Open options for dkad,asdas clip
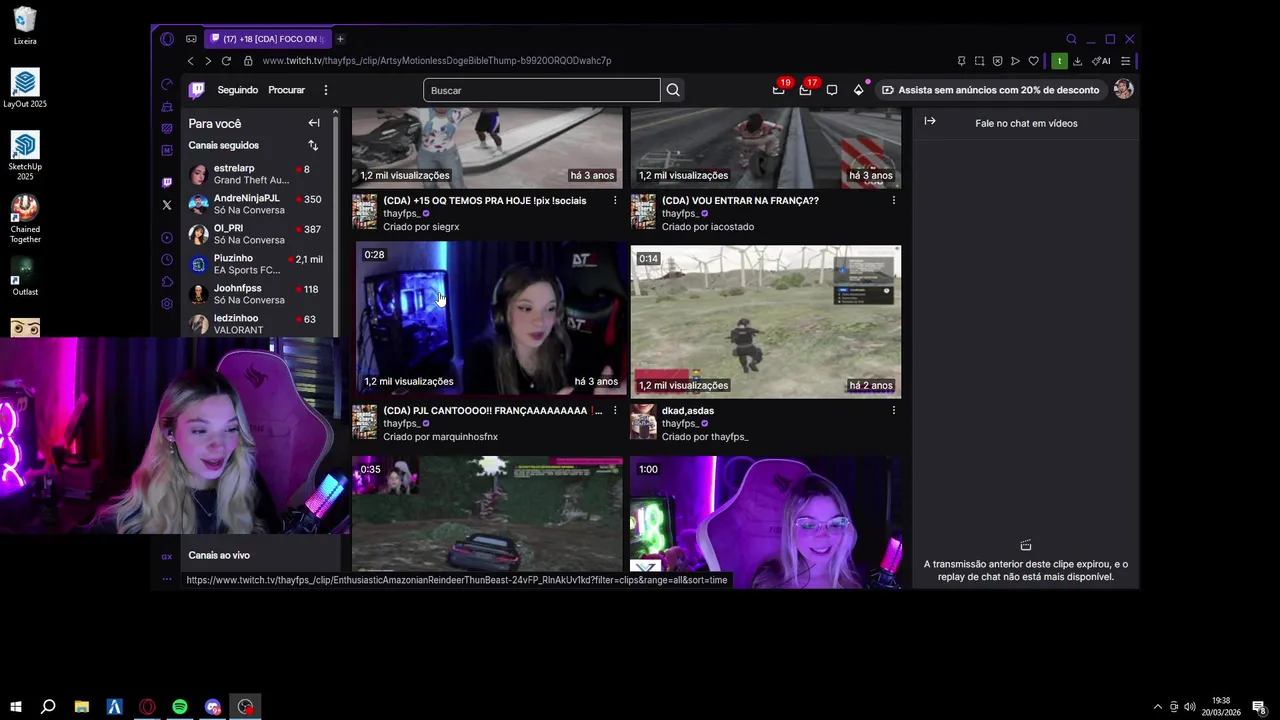The height and width of the screenshot is (720, 1280). point(893,411)
